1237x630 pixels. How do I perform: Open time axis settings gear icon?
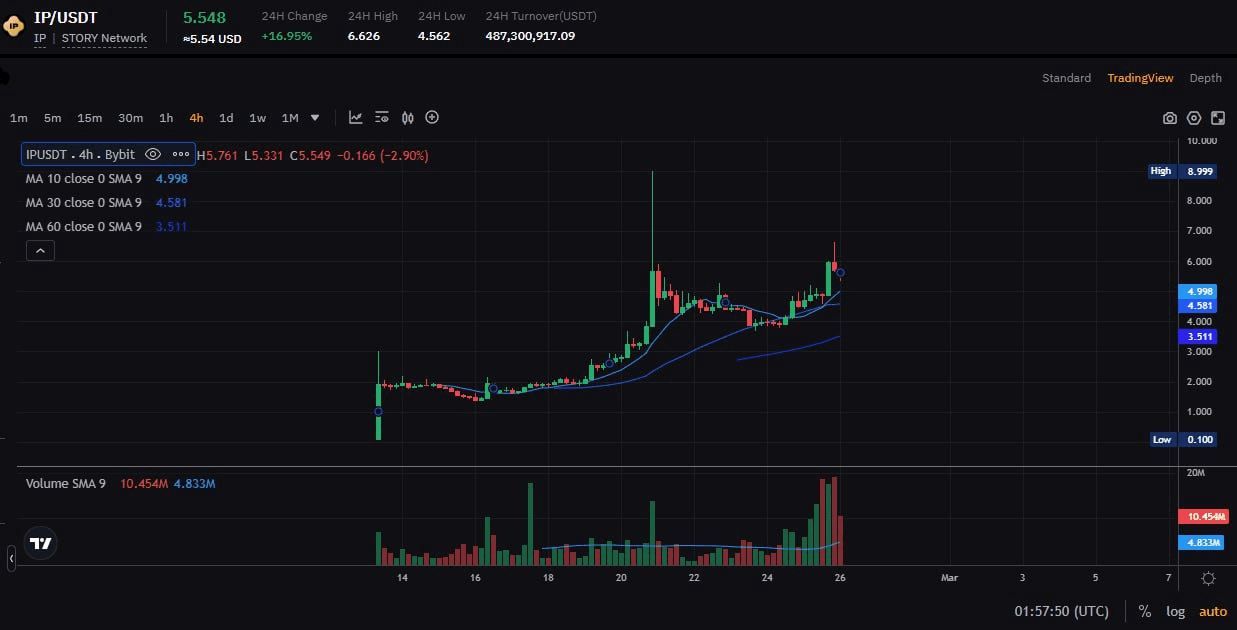pos(1208,579)
